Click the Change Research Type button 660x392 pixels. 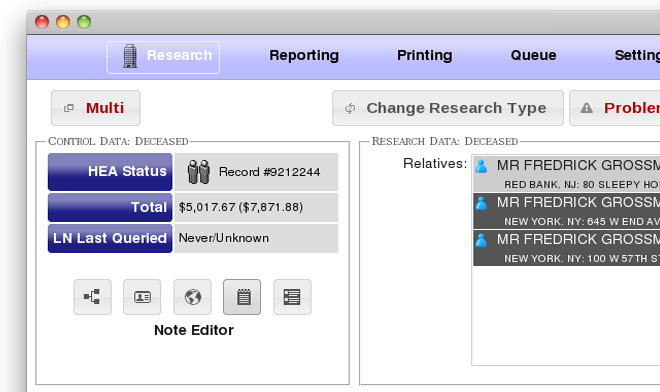pos(448,108)
